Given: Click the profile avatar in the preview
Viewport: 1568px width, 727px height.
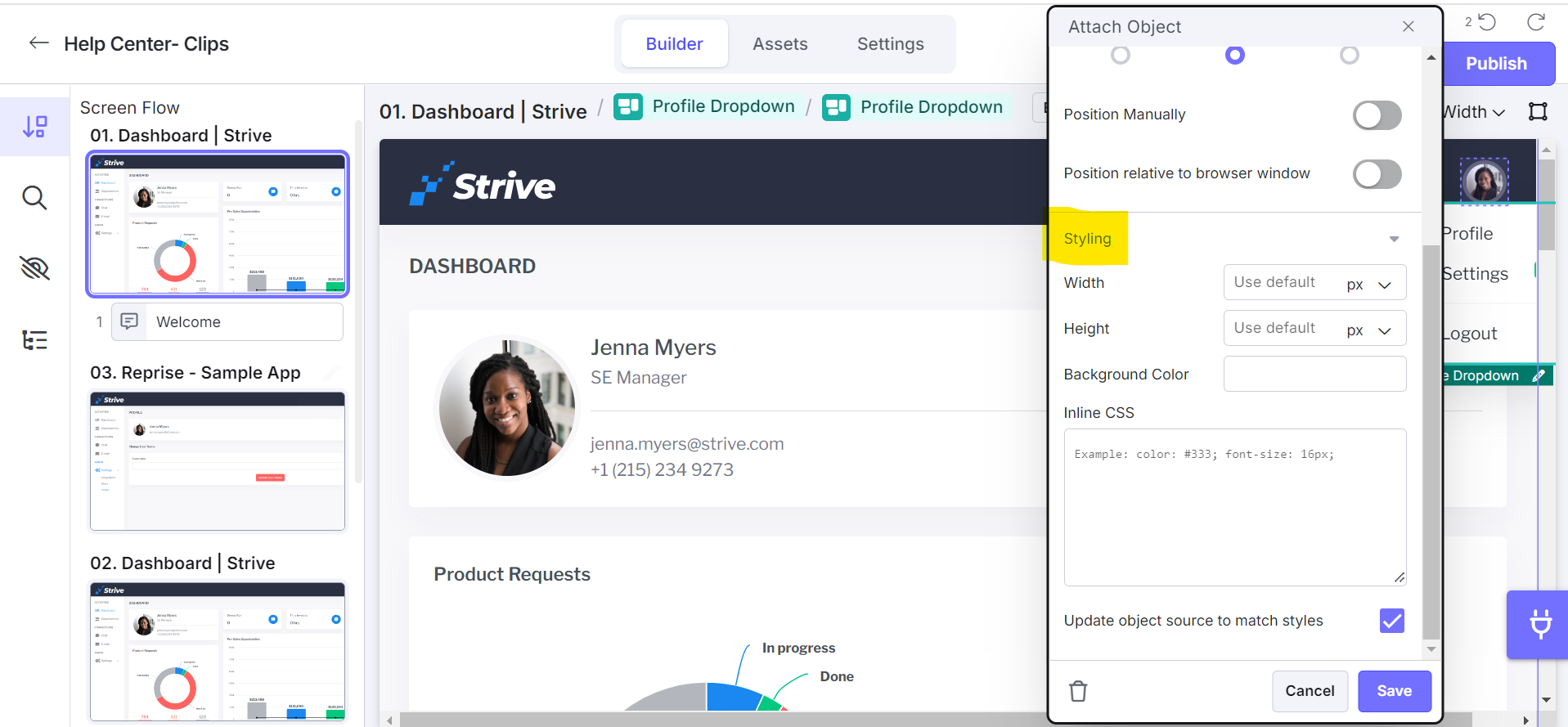Looking at the screenshot, I should click(x=1484, y=181).
